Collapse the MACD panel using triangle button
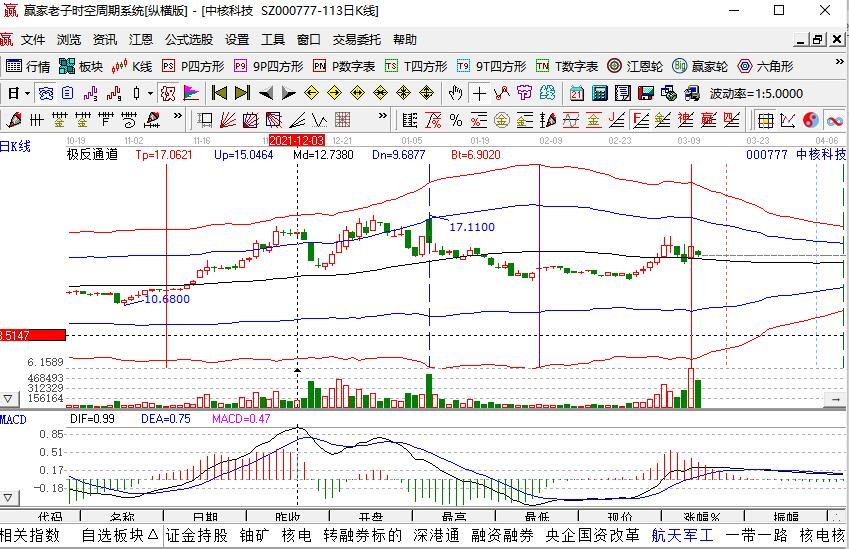Viewport: 849px width, 549px height. pos(9,496)
